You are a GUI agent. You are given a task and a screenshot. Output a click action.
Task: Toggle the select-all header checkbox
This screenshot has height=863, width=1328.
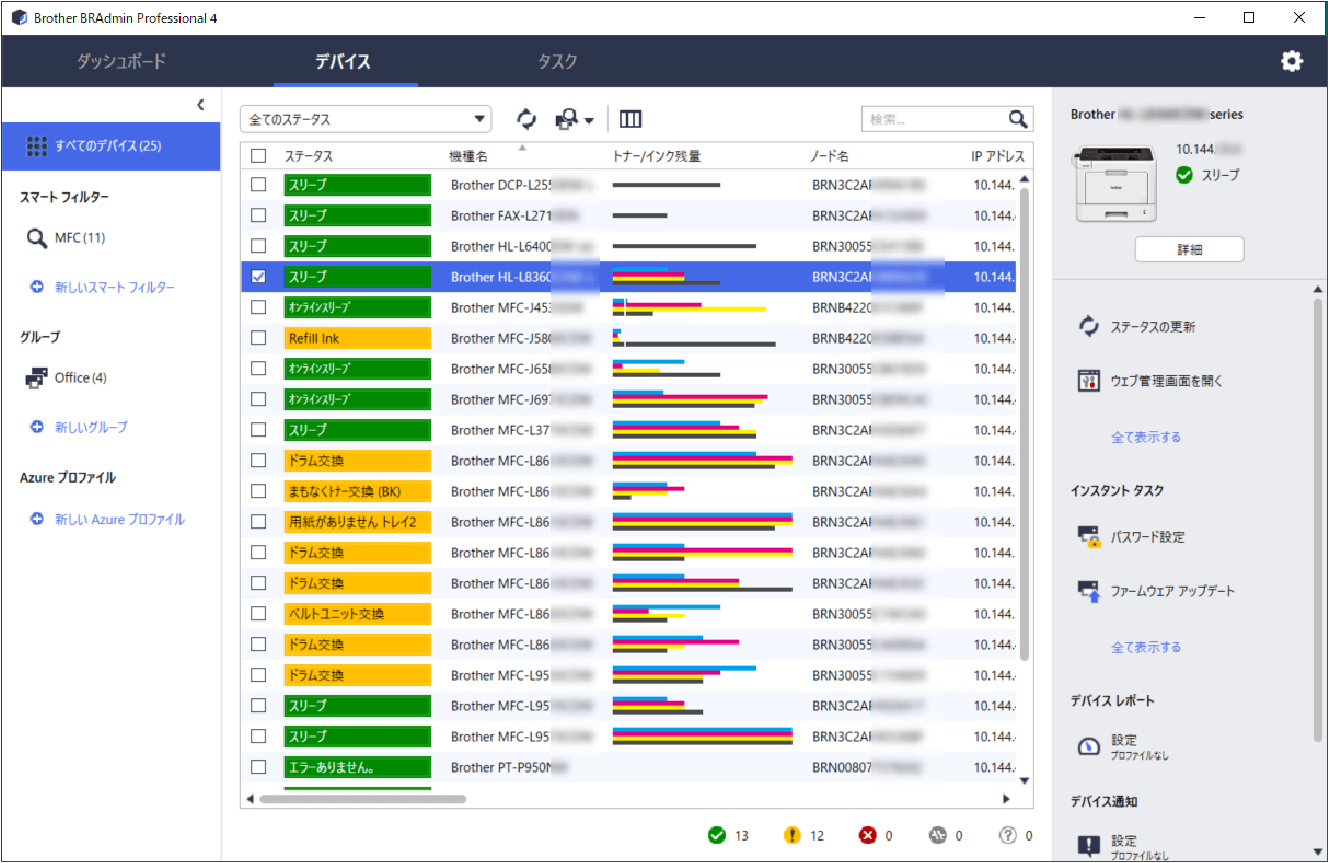(x=259, y=156)
